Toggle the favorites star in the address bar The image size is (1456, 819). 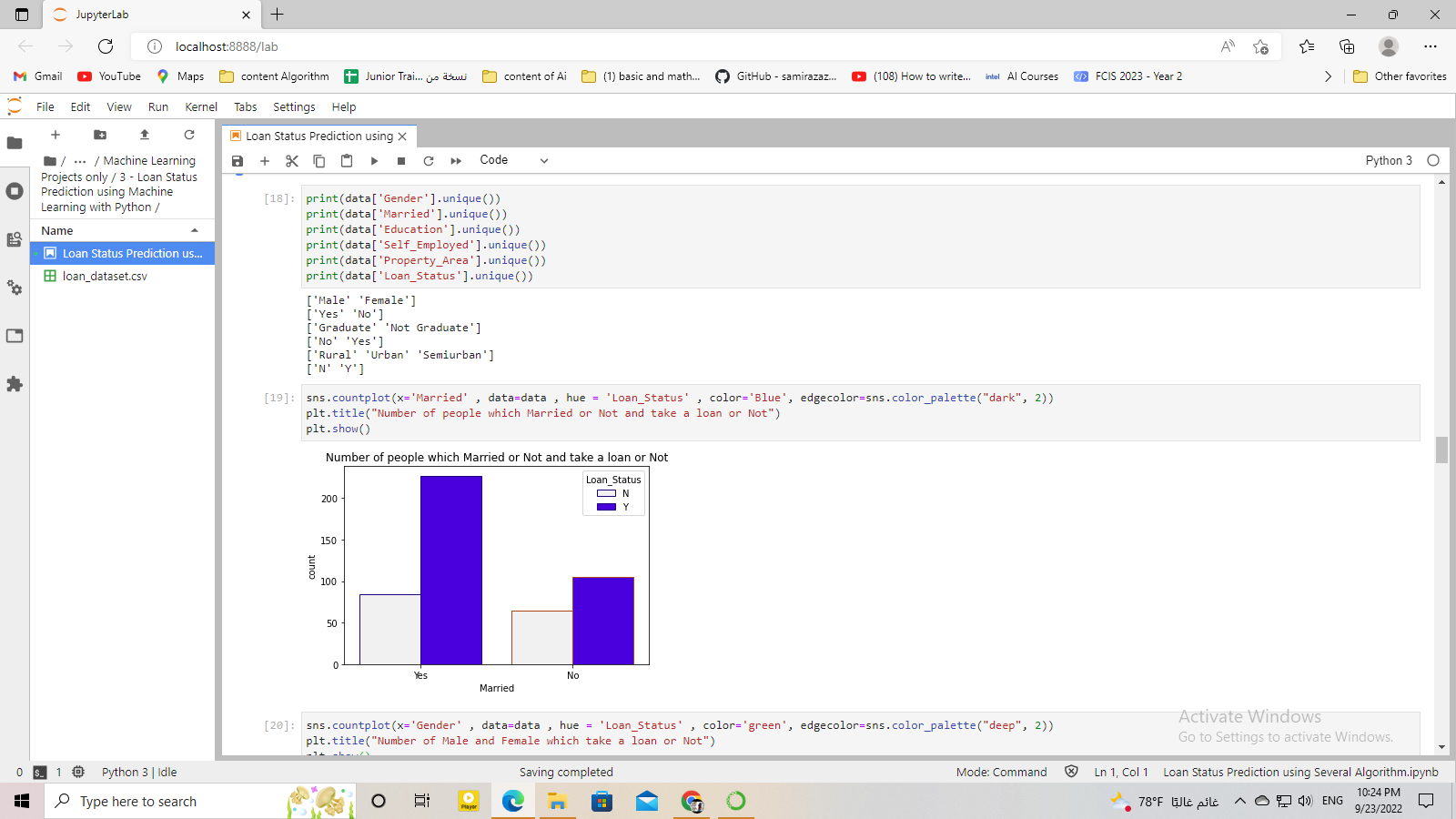[1260, 45]
